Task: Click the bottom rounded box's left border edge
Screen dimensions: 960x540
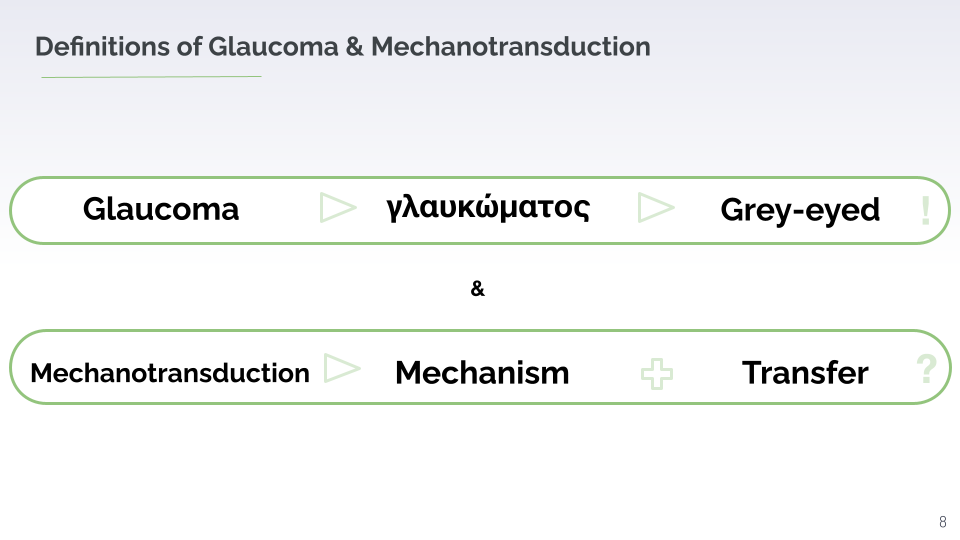Action: 11,367
